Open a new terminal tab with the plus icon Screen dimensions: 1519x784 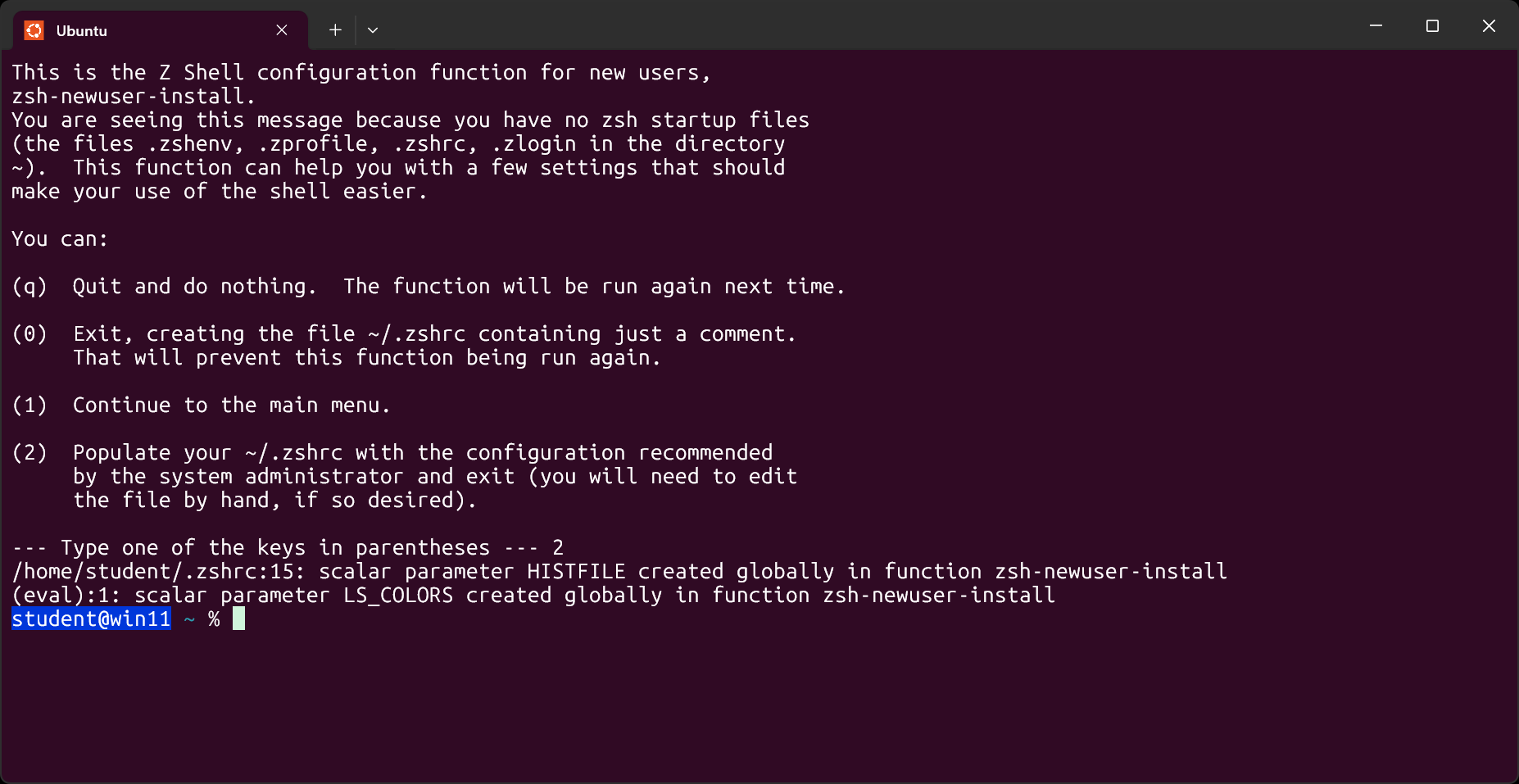[x=335, y=29]
